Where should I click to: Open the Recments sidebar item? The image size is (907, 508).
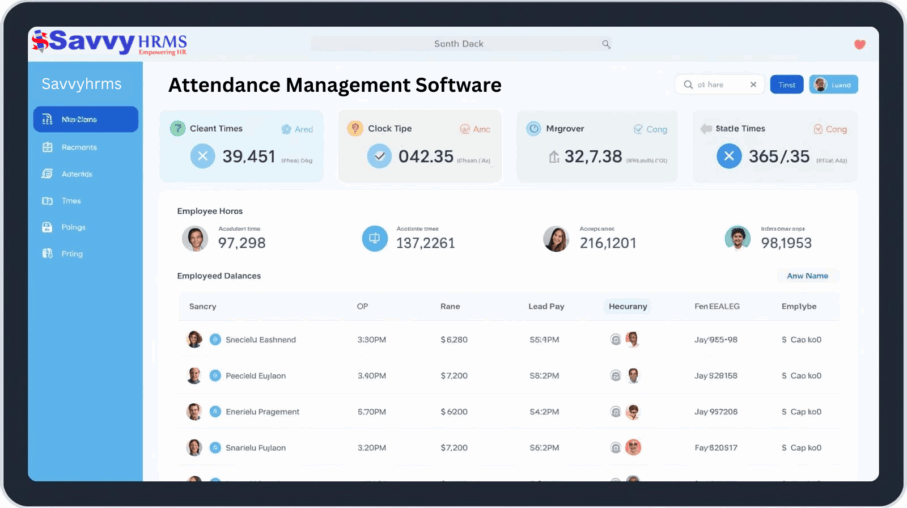[79, 147]
